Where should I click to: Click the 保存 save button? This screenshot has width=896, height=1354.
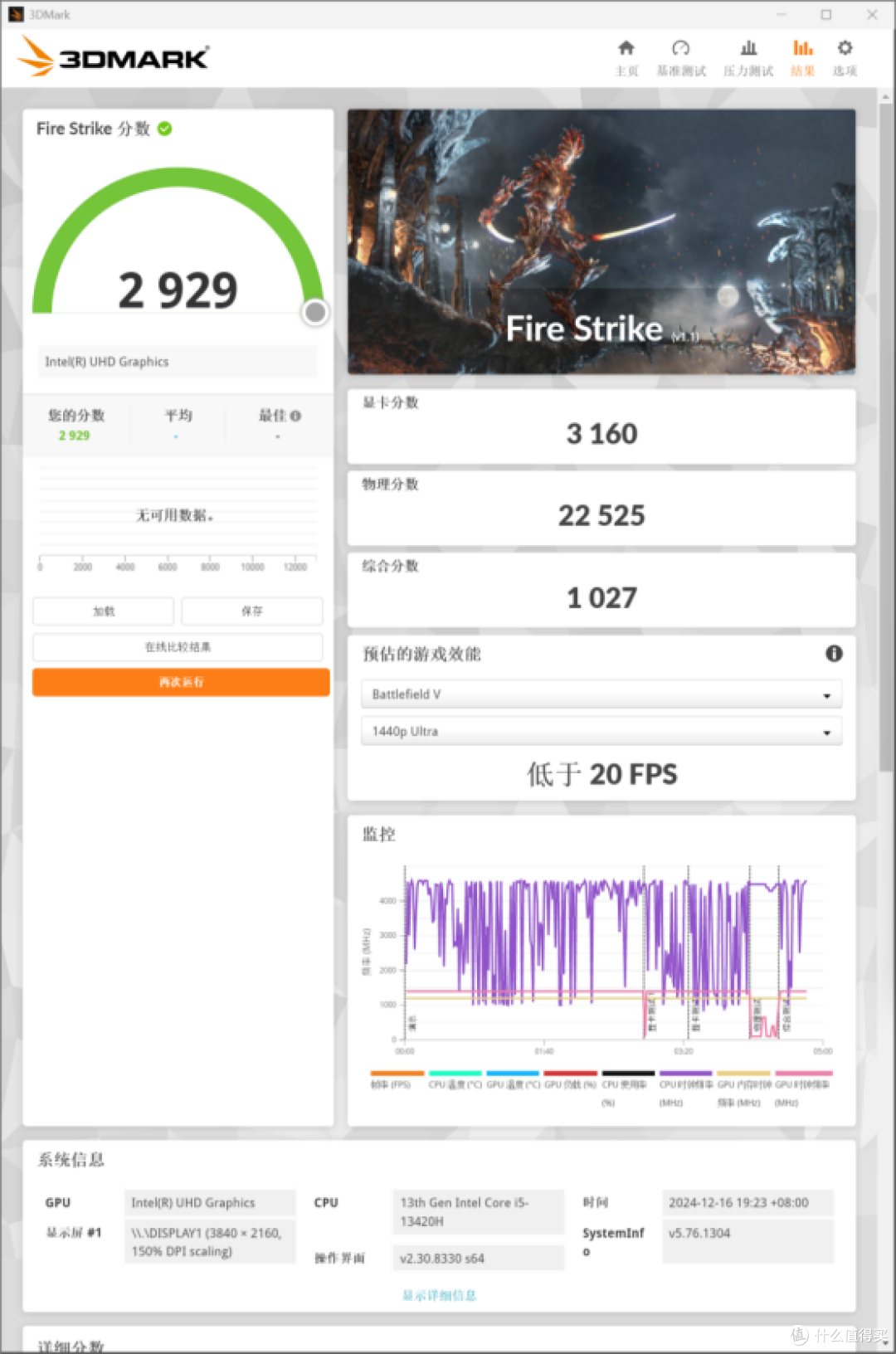click(x=252, y=611)
